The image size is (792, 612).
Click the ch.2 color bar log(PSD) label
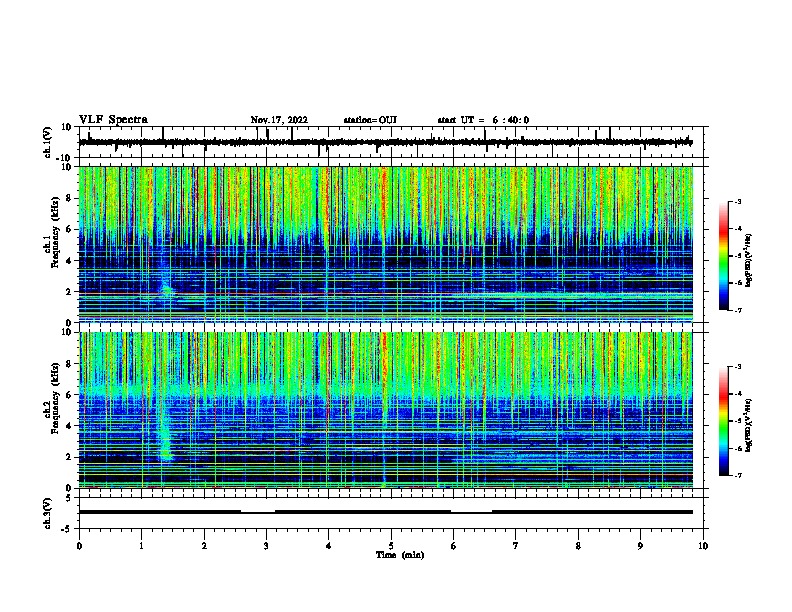(x=749, y=425)
